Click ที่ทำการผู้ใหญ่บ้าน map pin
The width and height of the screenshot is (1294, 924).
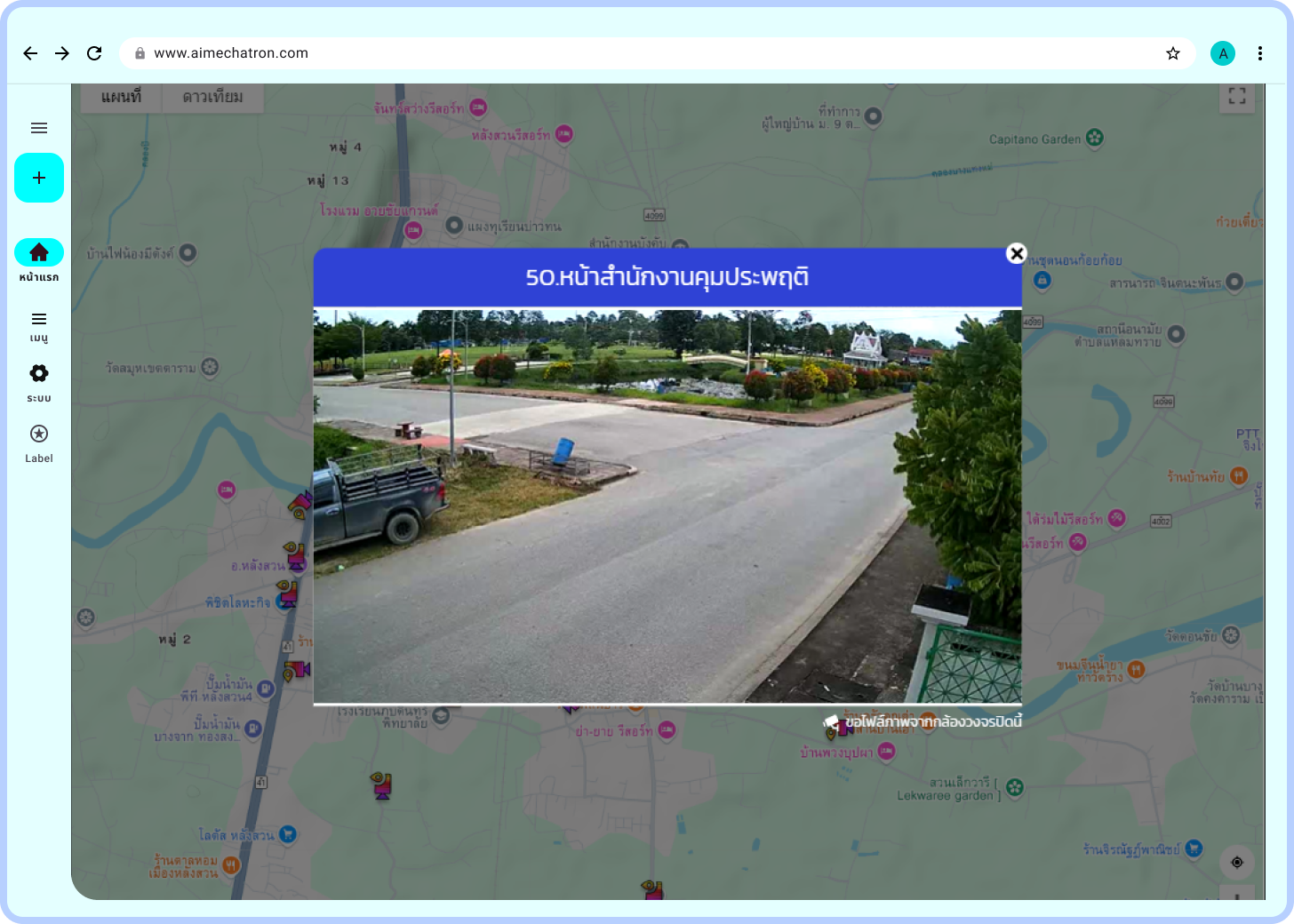coord(874,115)
